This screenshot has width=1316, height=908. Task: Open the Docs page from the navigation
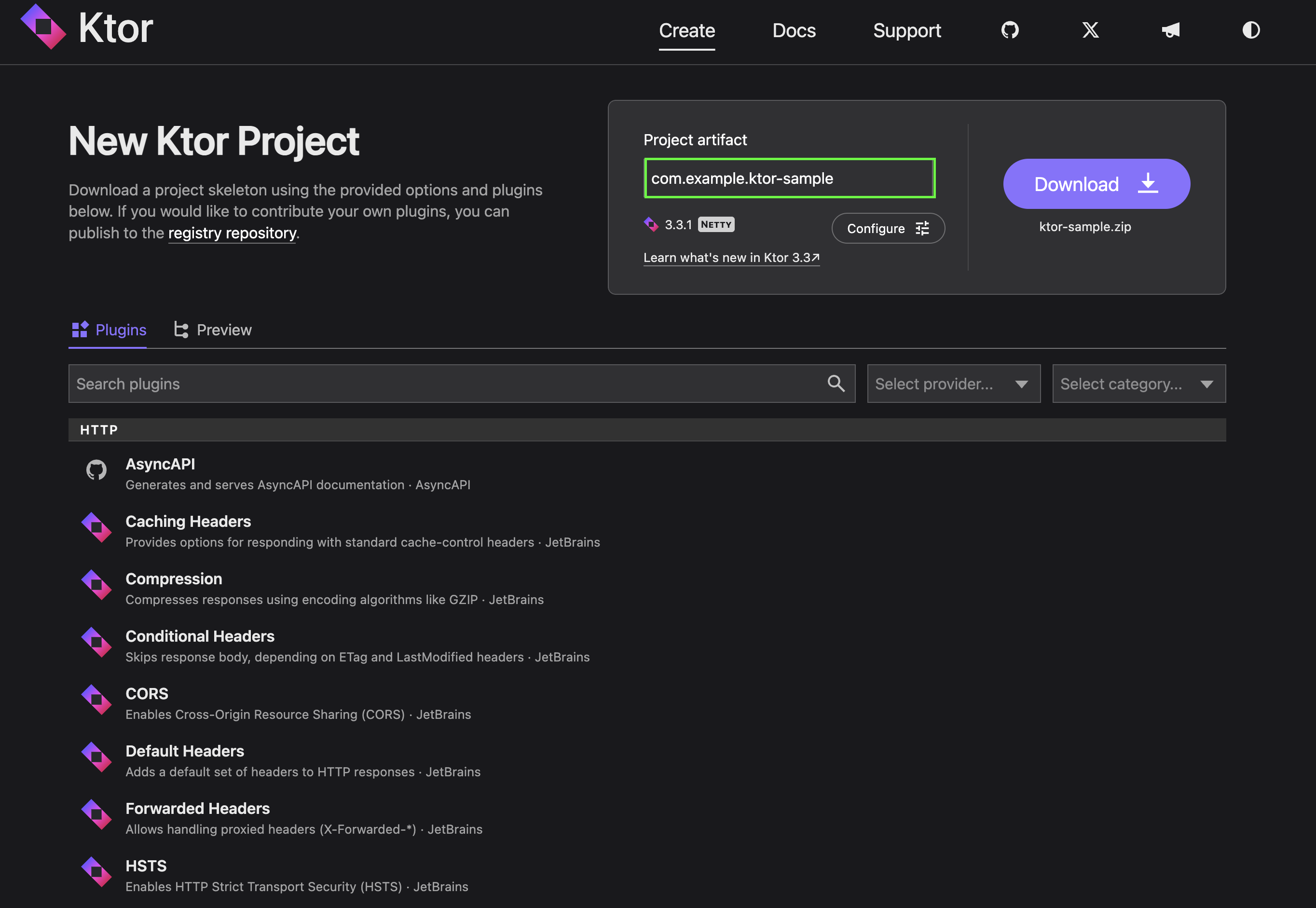[x=794, y=31]
